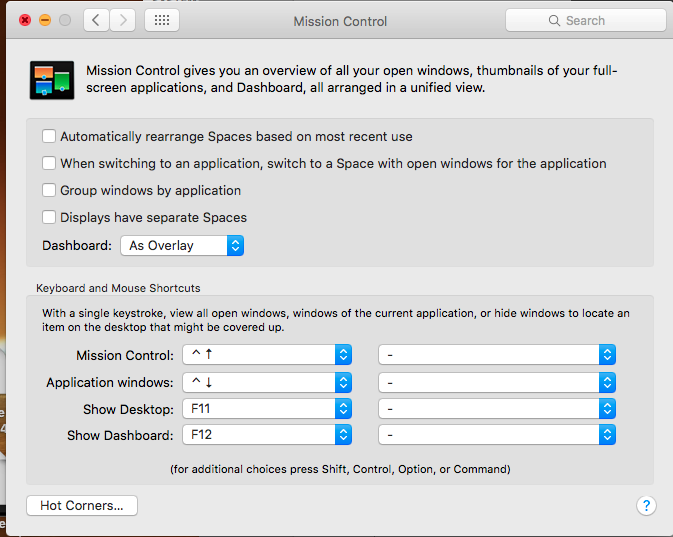673x537 pixels.
Task: Click the Hot Corners button
Action: 82,506
